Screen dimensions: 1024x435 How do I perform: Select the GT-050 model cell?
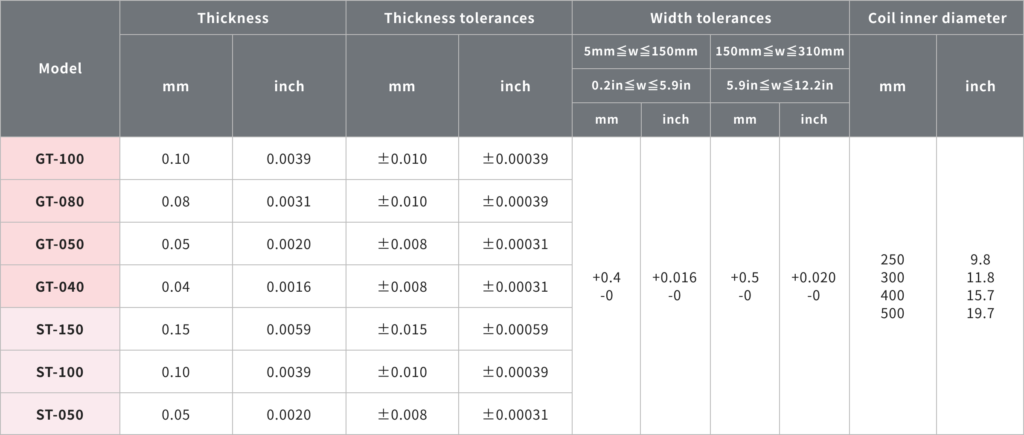pyautogui.click(x=60, y=244)
